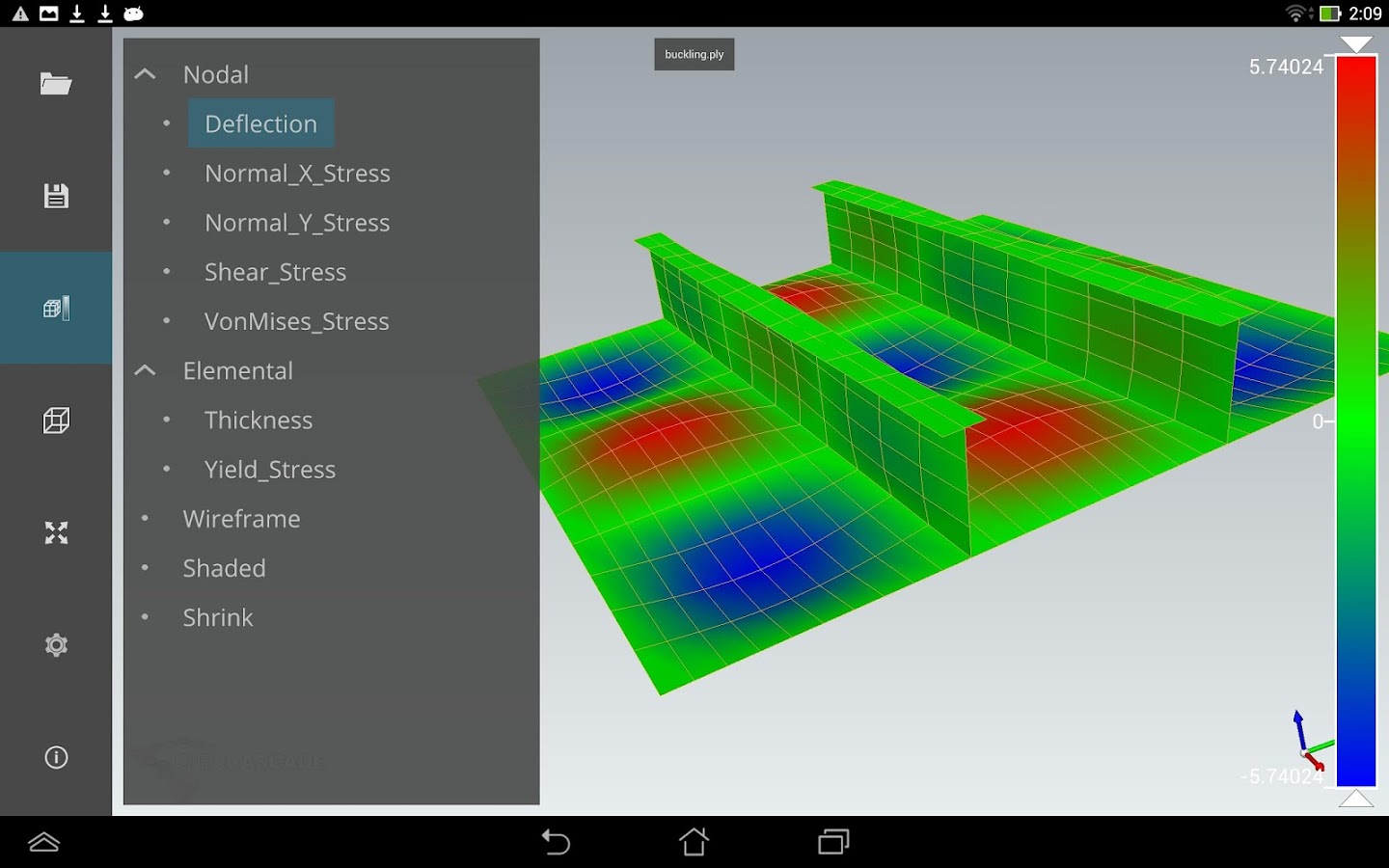This screenshot has width=1389, height=868.
Task: Click top marker of color scale
Action: coord(1356,44)
